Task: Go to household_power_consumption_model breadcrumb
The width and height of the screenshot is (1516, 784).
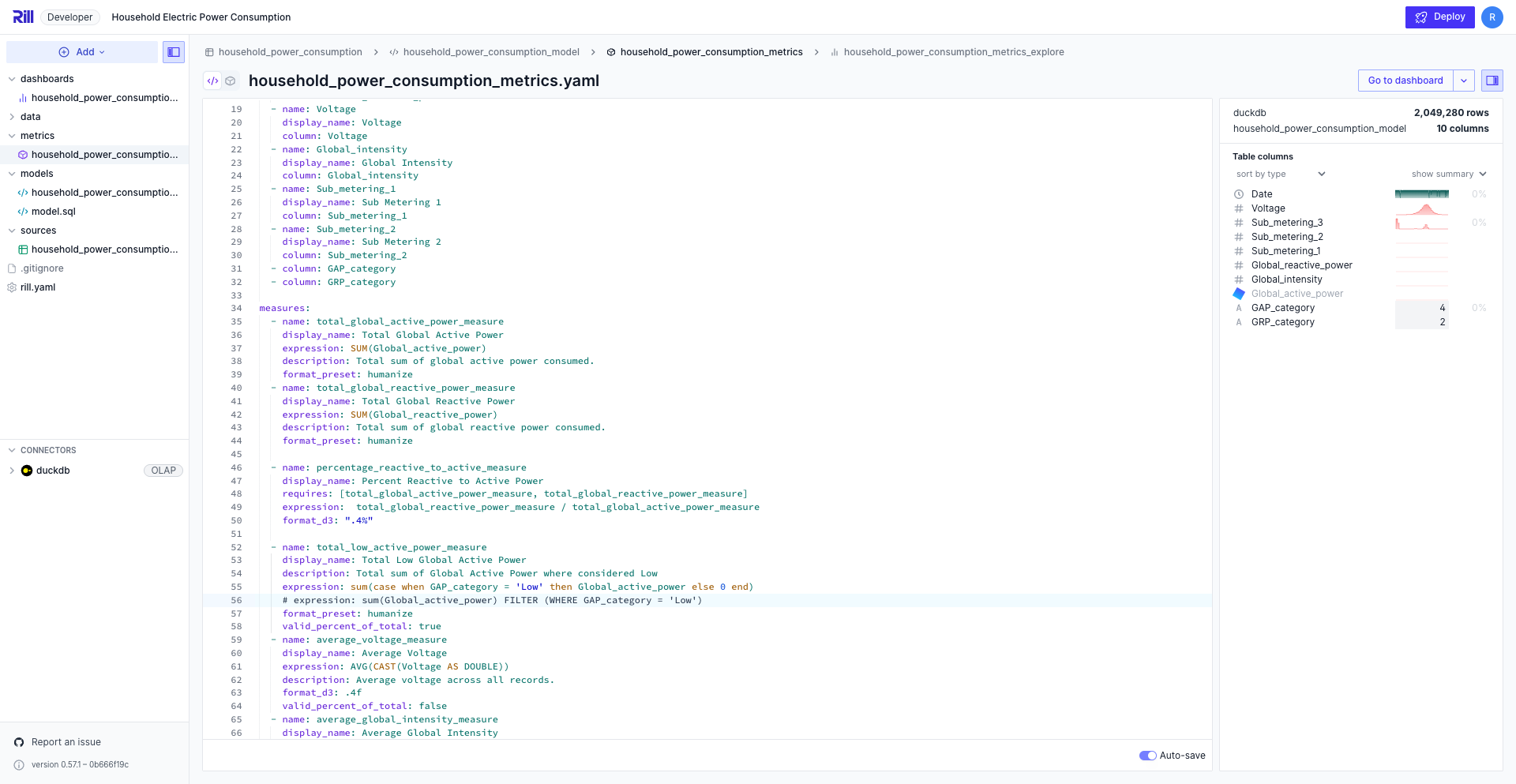Action: coord(490,52)
